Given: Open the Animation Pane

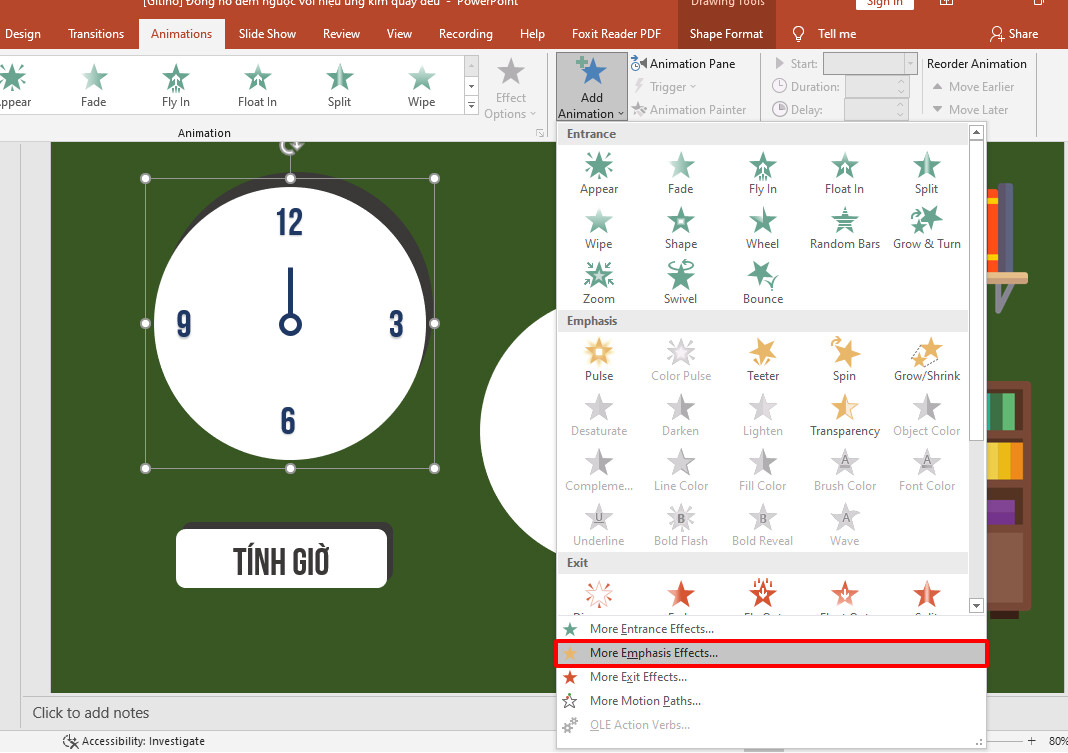Looking at the screenshot, I should (x=683, y=63).
